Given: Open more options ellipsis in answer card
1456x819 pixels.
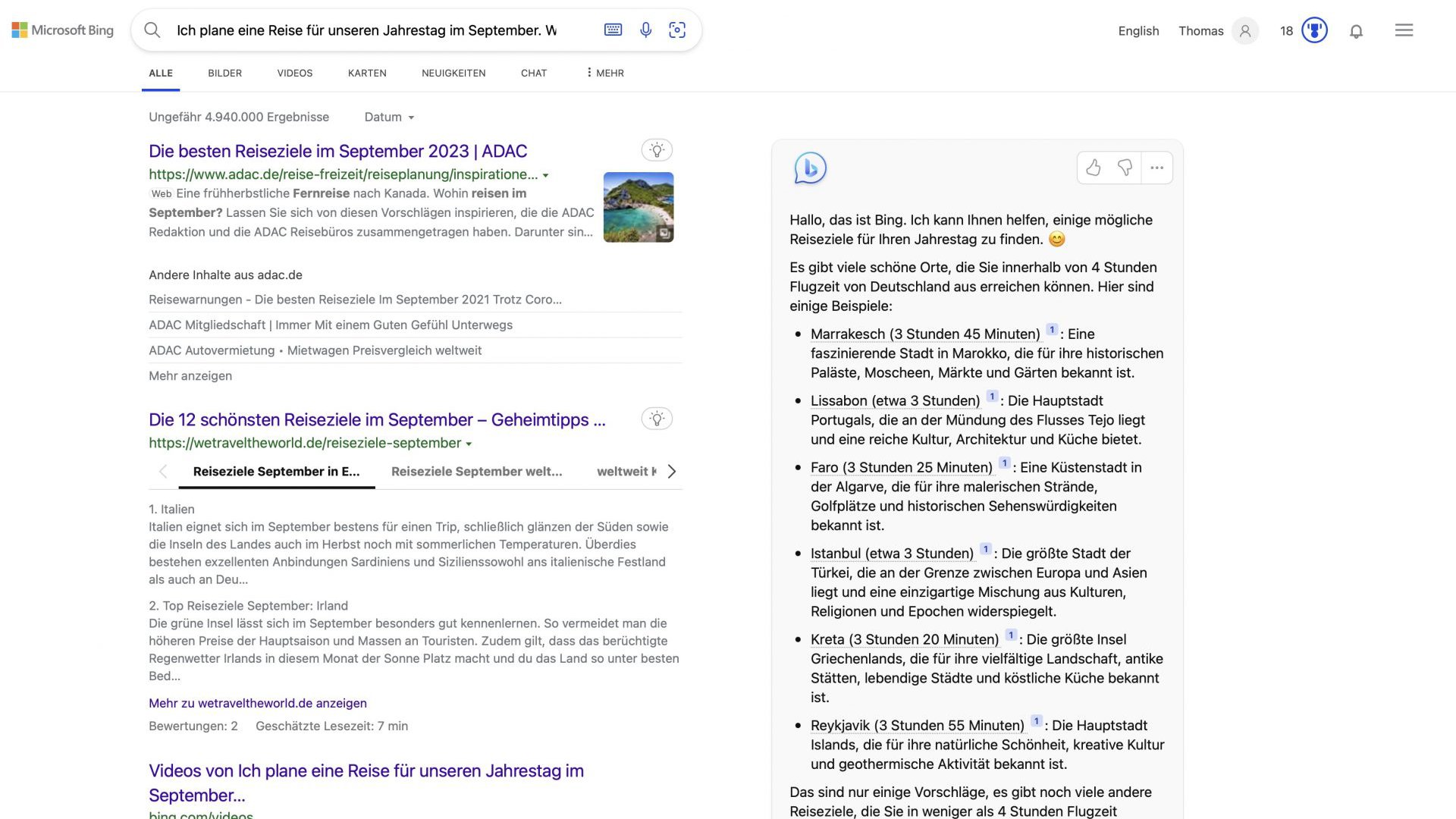Looking at the screenshot, I should point(1156,168).
